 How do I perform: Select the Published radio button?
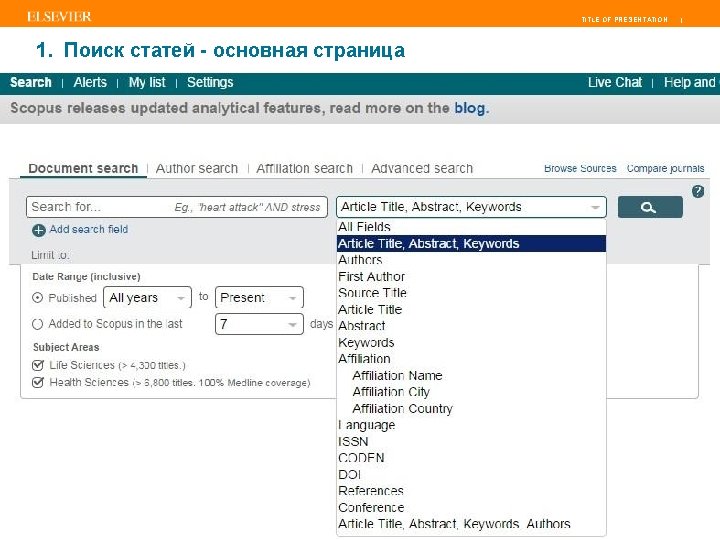37,298
